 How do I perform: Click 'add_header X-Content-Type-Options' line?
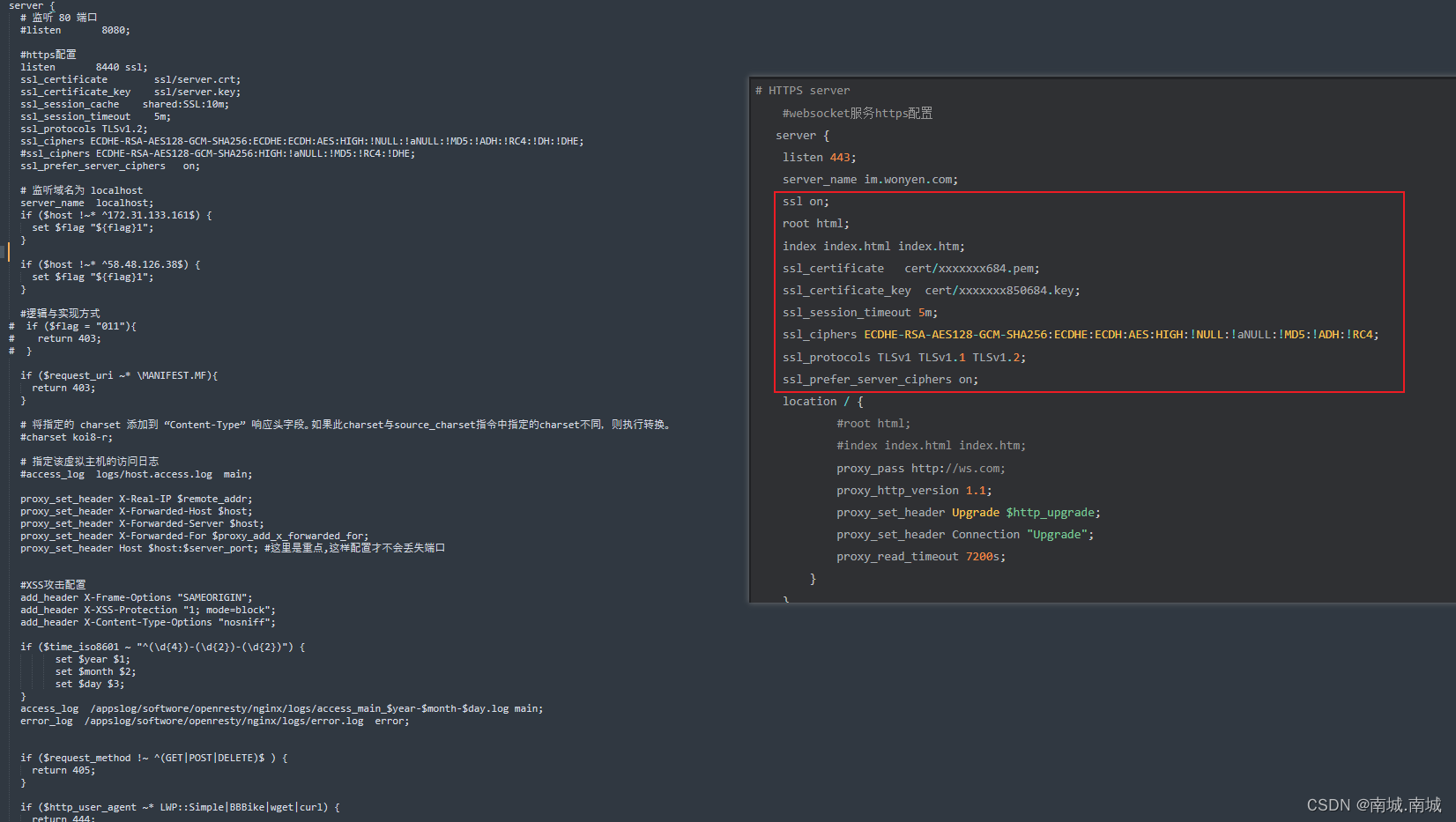pos(147,622)
